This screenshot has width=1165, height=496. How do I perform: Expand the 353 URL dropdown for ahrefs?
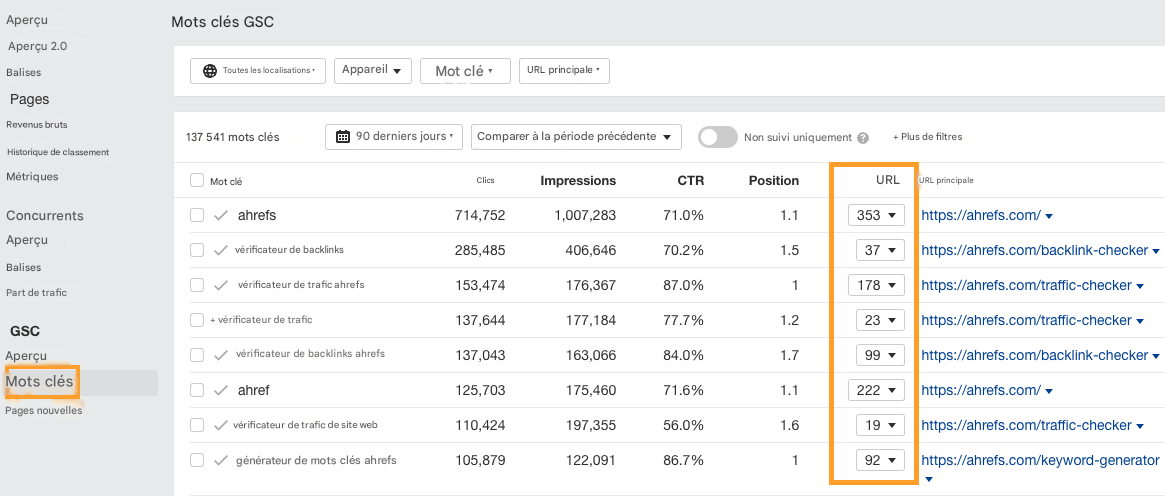[876, 215]
